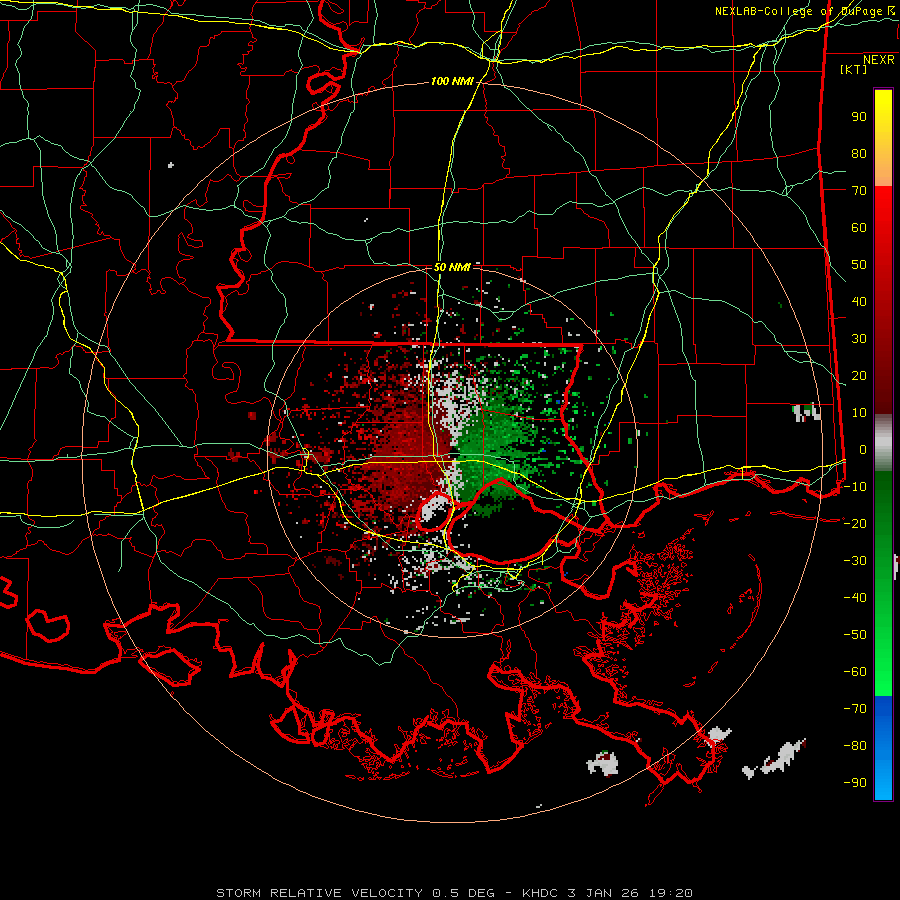The image size is (900, 900).
Task: Select the -50 value on velocity scale
Action: click(855, 634)
